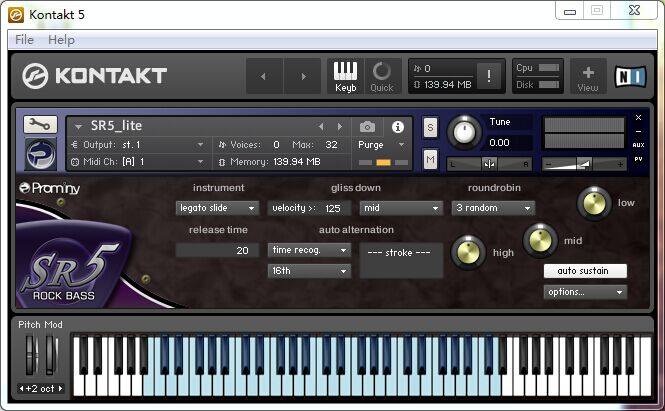Viewport: 665px width, 411px height.
Task: Open the Help menu
Action: tap(61, 40)
